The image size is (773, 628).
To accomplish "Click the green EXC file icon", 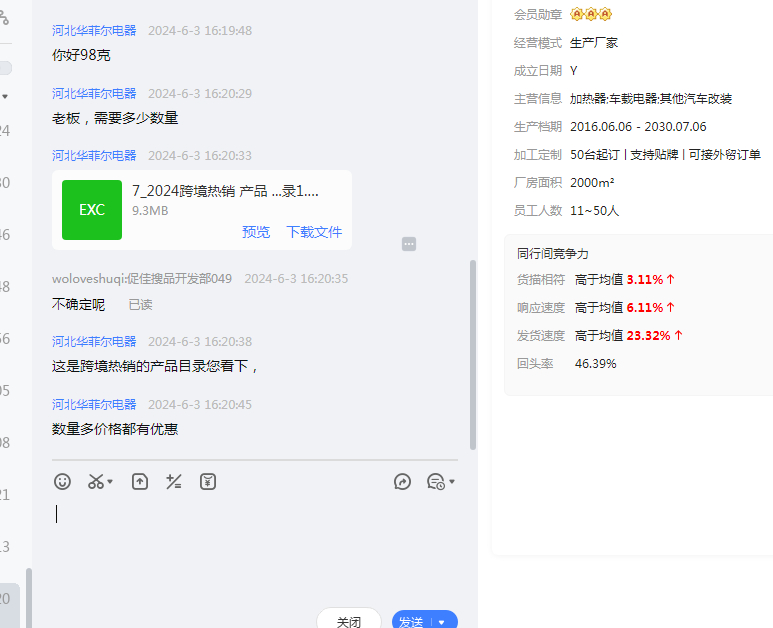I will pyautogui.click(x=92, y=210).
